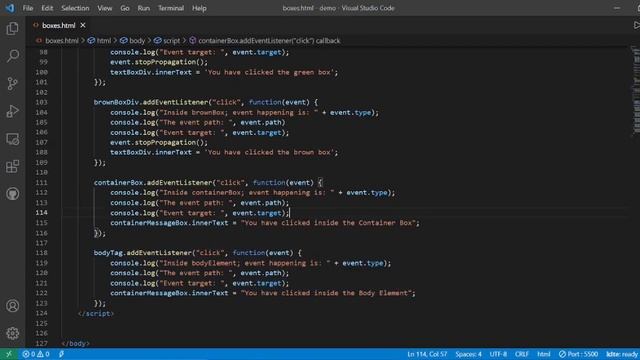The width and height of the screenshot is (640, 360).
Task: Open the File menu
Action: click(x=28, y=8)
